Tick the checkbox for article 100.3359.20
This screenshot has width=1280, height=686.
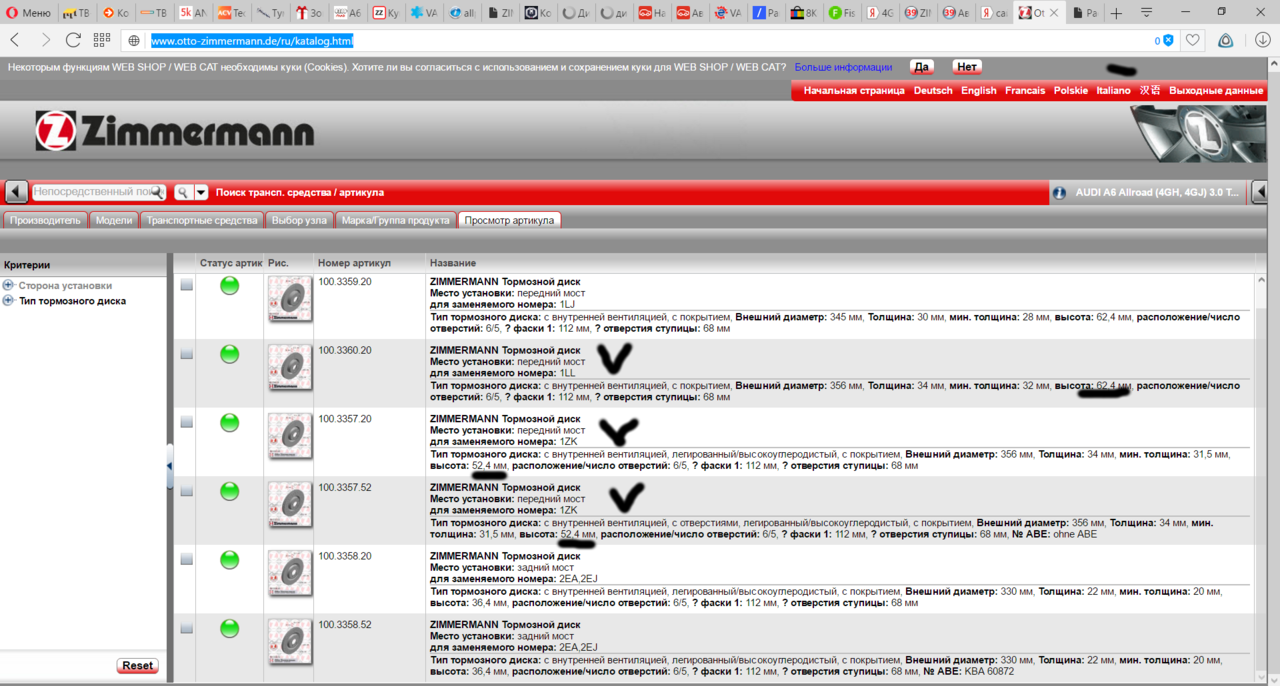186,285
